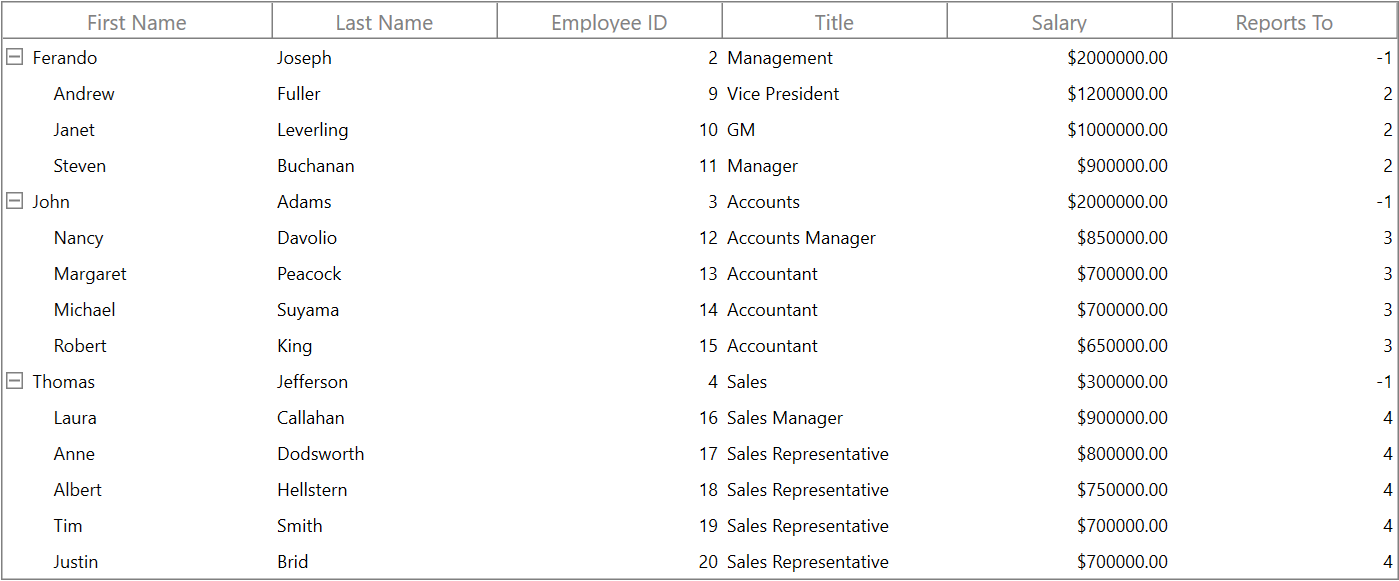Screen dimensions: 1399x581
Task: Click the $800000.00 salary value
Action: pyautogui.click(x=1123, y=454)
